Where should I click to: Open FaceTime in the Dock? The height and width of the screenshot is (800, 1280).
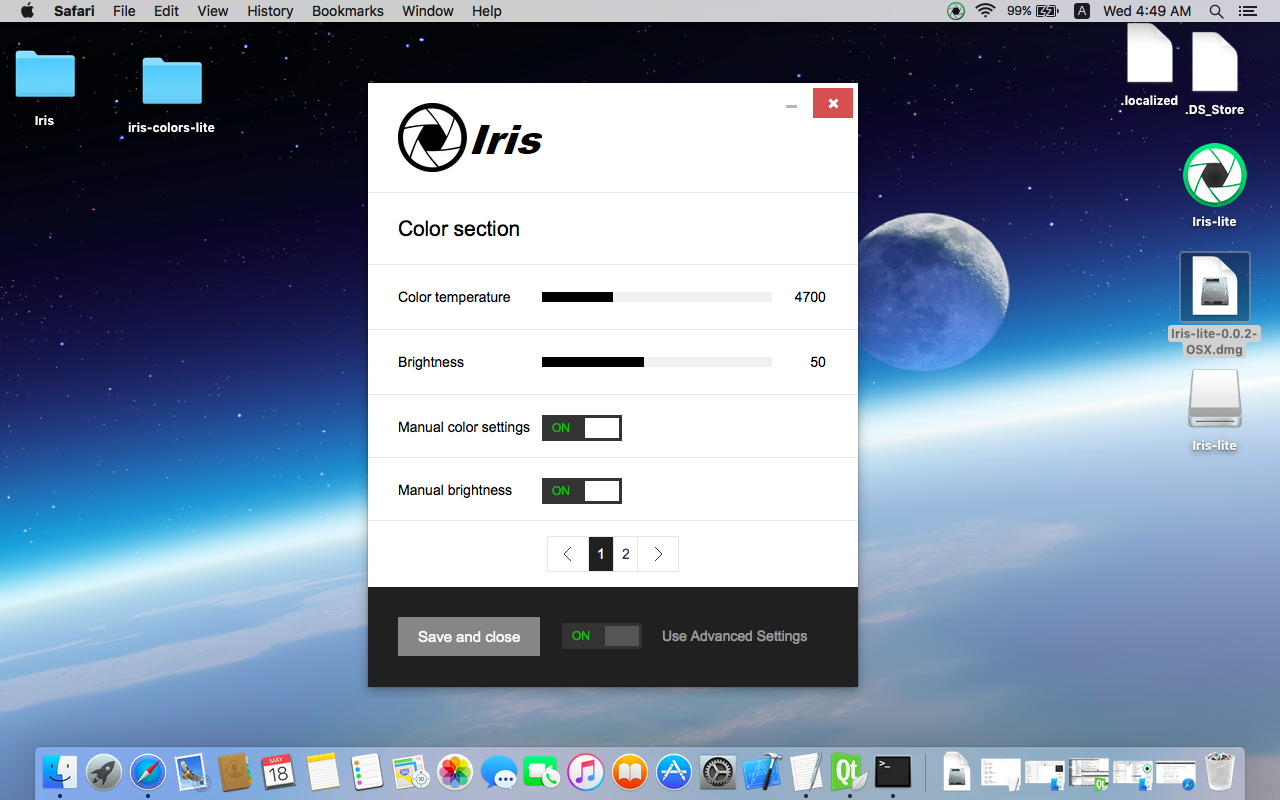[x=542, y=771]
